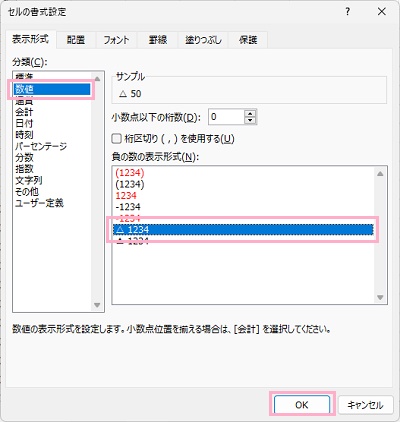Select the 表示形式 tab
The image size is (400, 422).
coord(30,39)
